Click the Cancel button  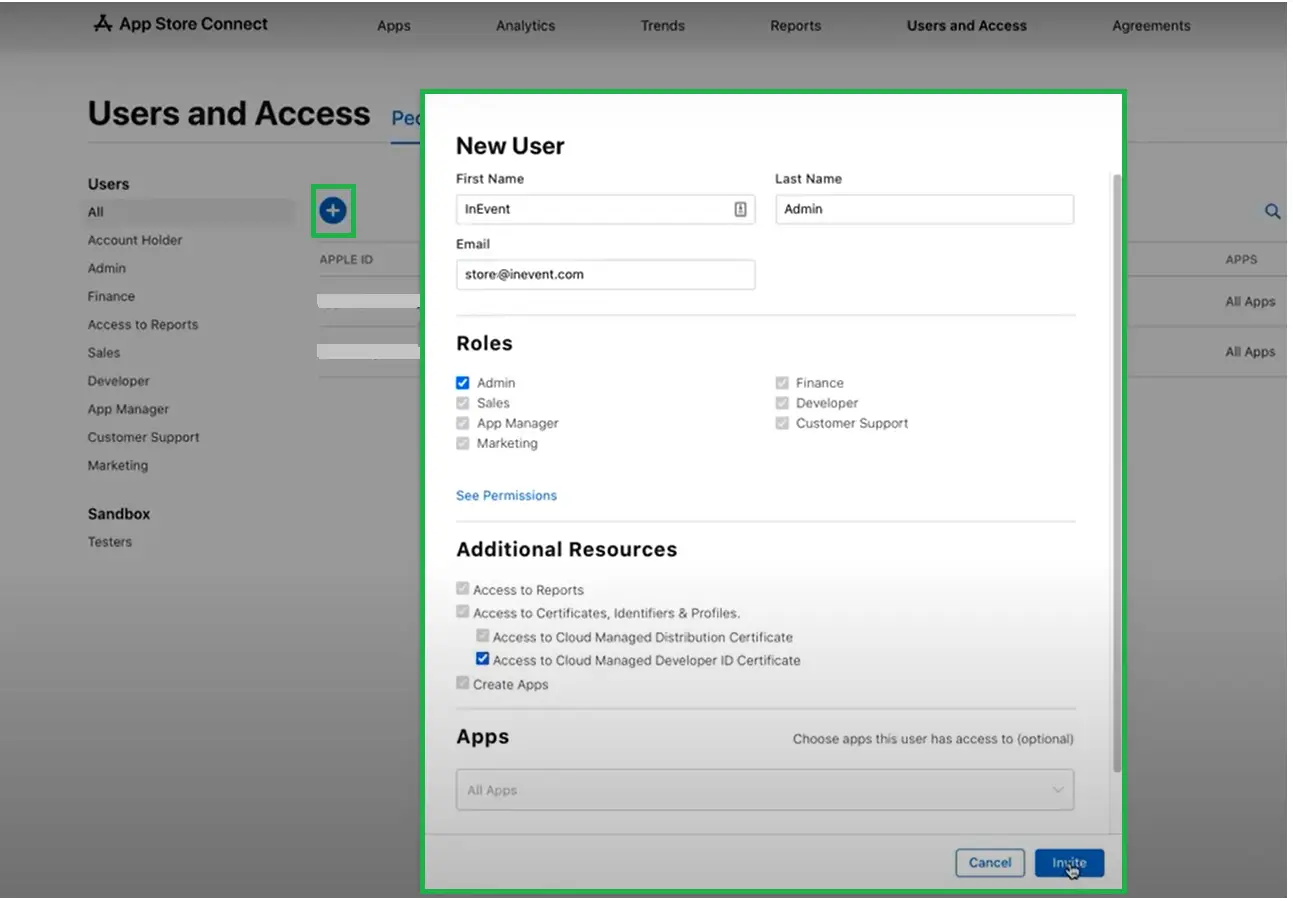coord(990,863)
